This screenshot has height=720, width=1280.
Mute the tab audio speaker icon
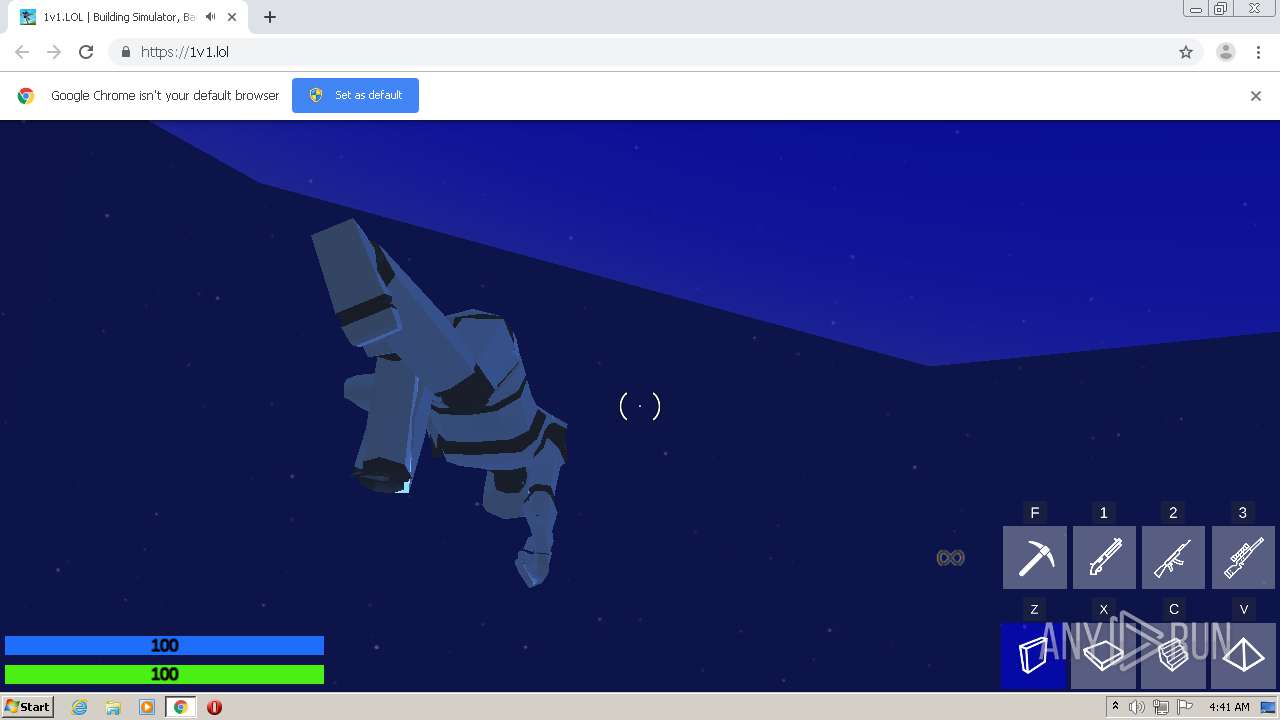tap(211, 17)
